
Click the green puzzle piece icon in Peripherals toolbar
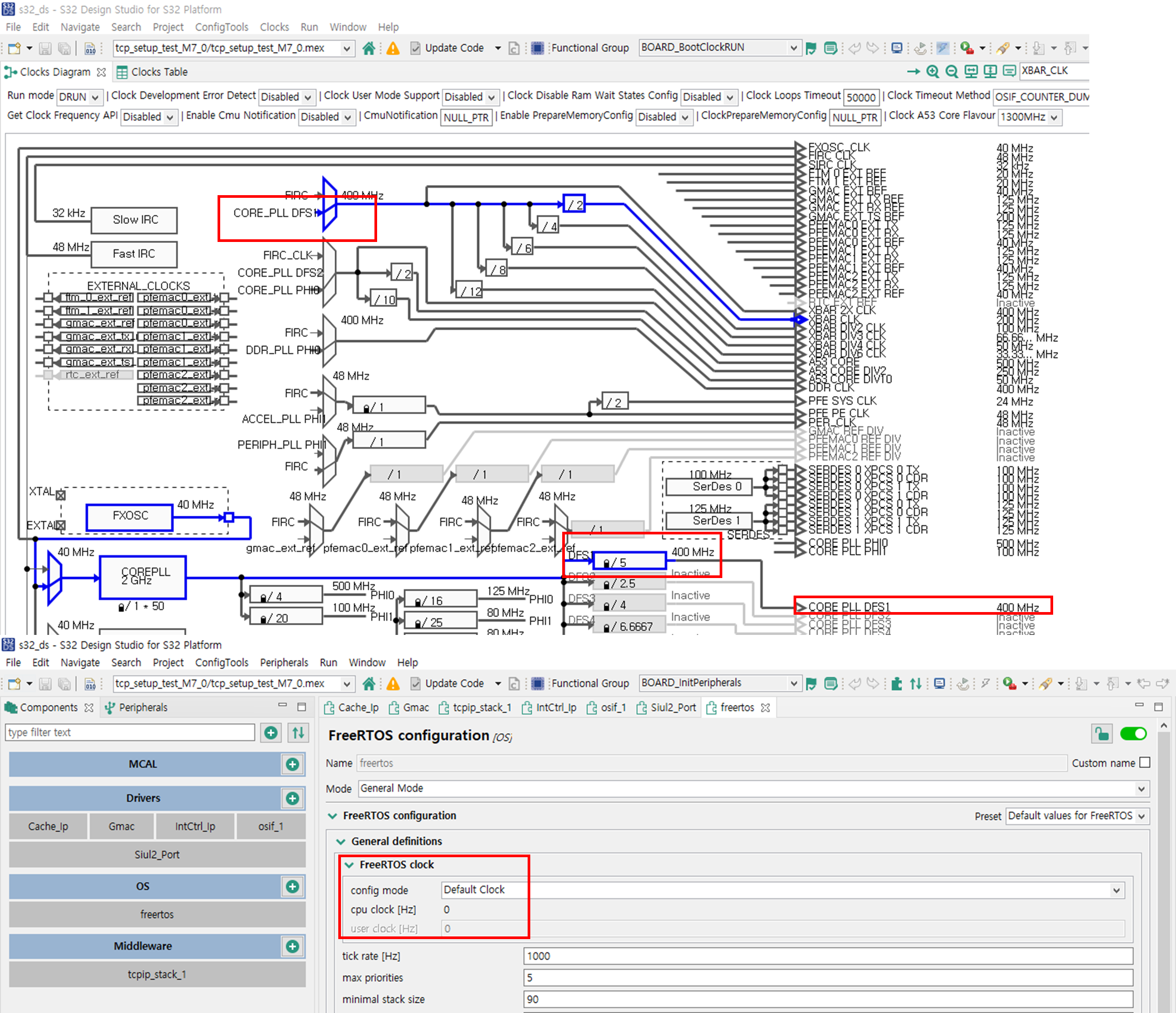click(x=897, y=684)
